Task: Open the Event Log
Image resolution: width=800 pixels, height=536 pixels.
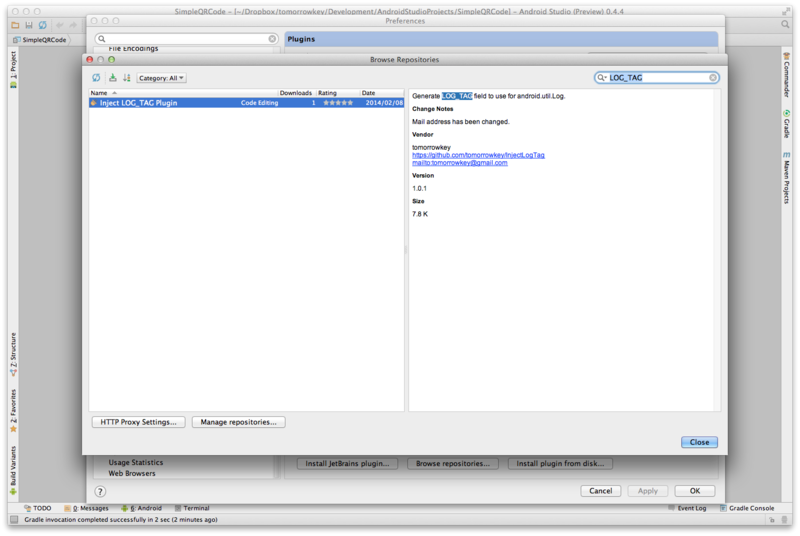Action: click(687, 508)
